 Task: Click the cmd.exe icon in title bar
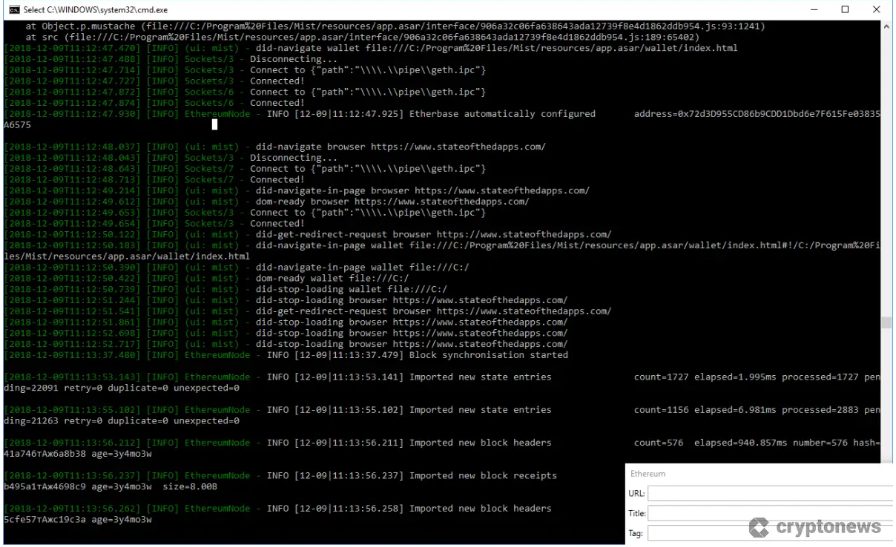(14, 9)
